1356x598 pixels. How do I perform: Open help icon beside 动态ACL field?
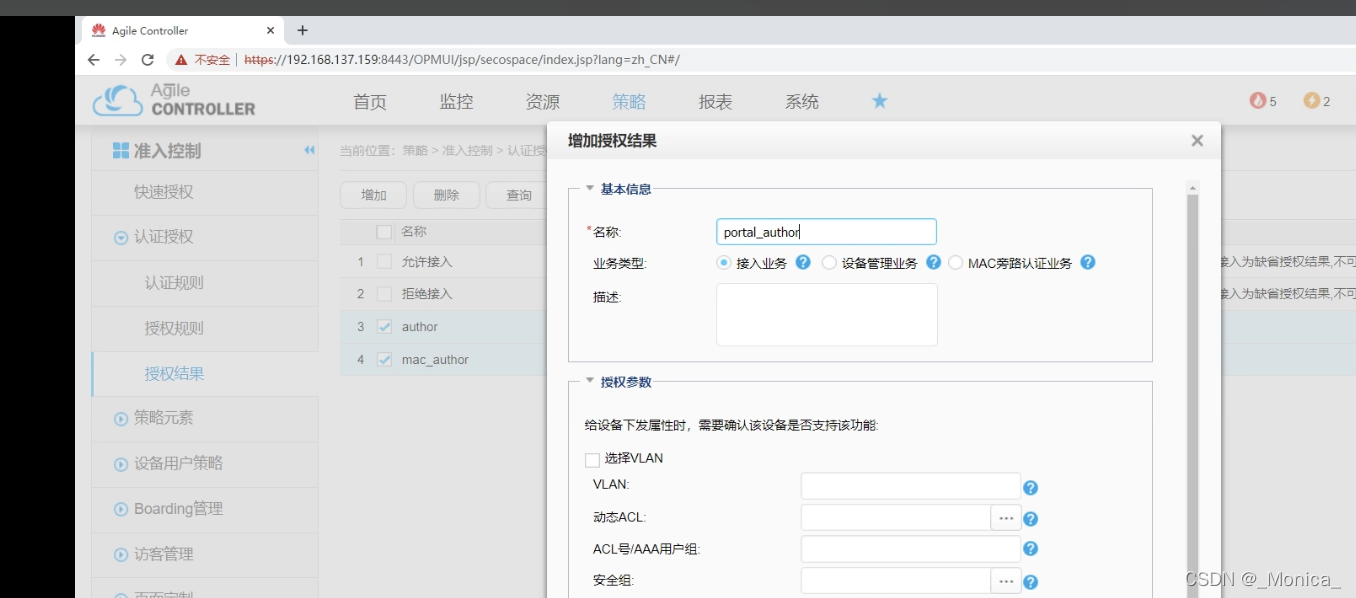tap(1031, 519)
